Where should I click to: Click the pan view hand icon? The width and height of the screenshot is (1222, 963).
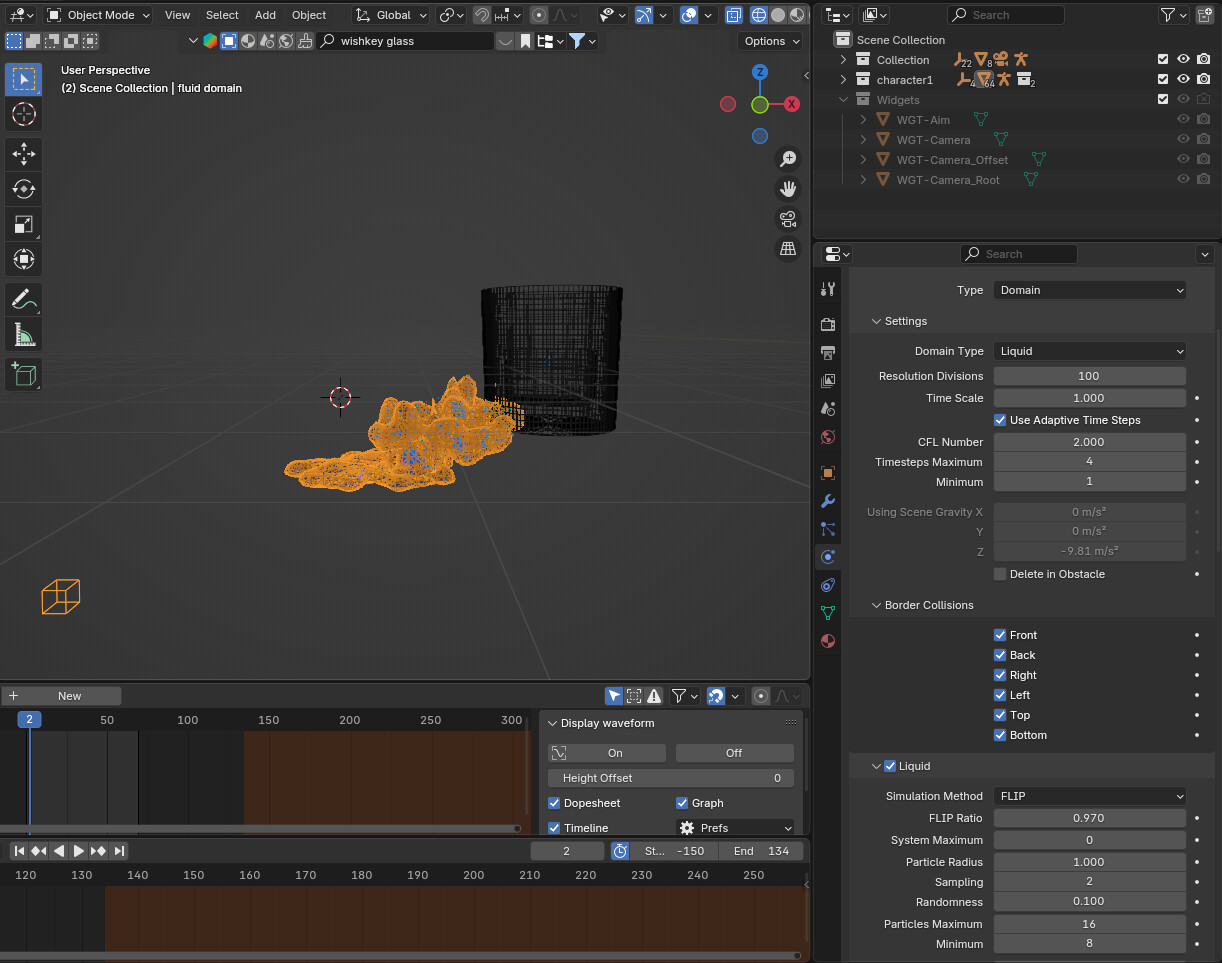788,189
